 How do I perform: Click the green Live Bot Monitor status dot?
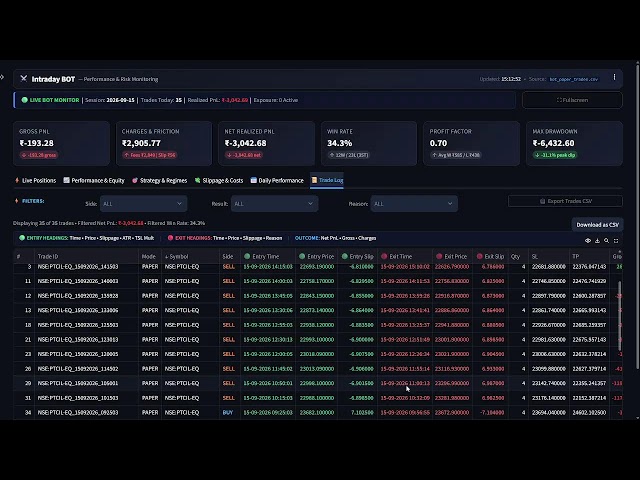click(24, 100)
